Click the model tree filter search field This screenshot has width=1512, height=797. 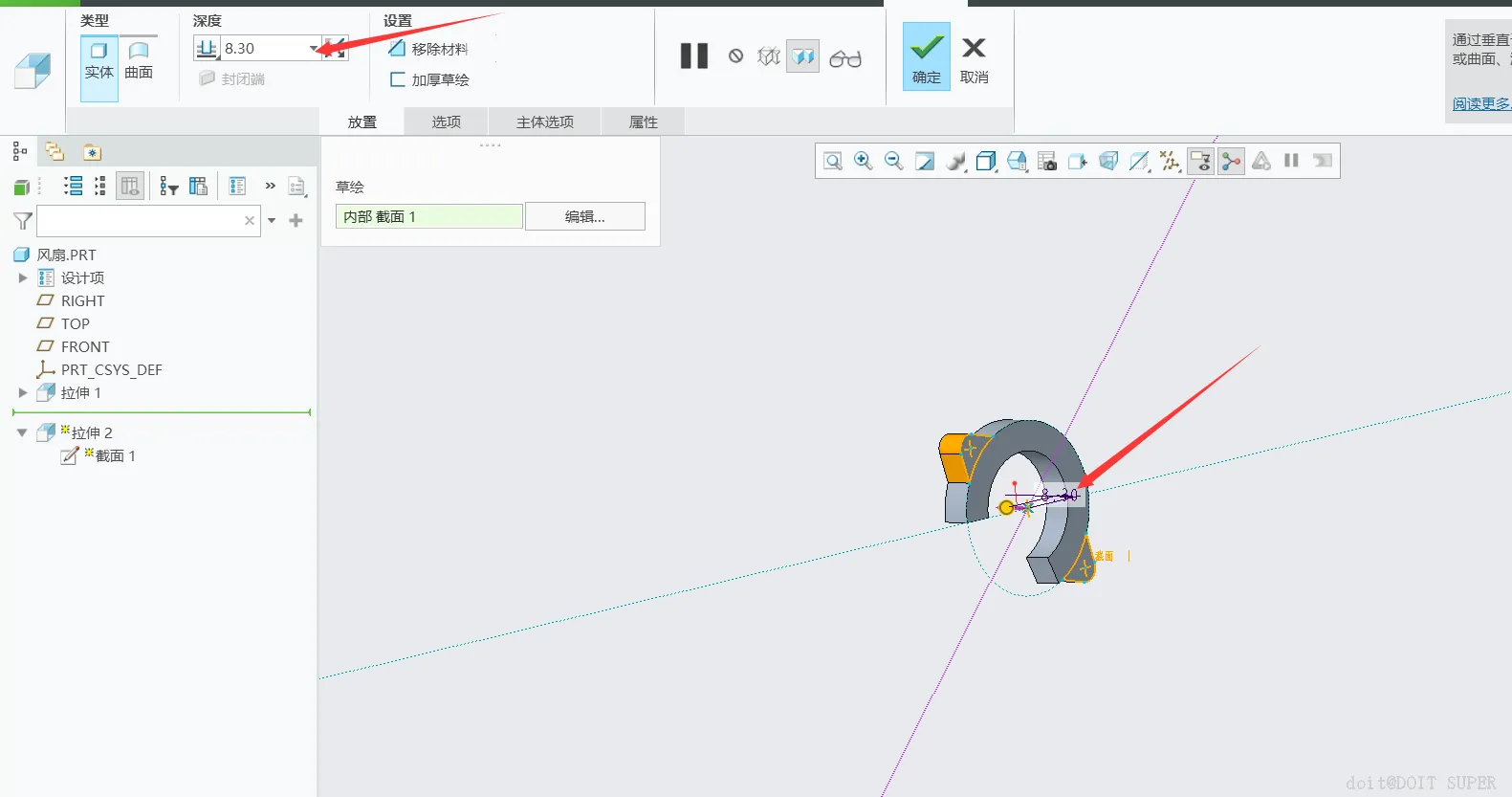[140, 221]
